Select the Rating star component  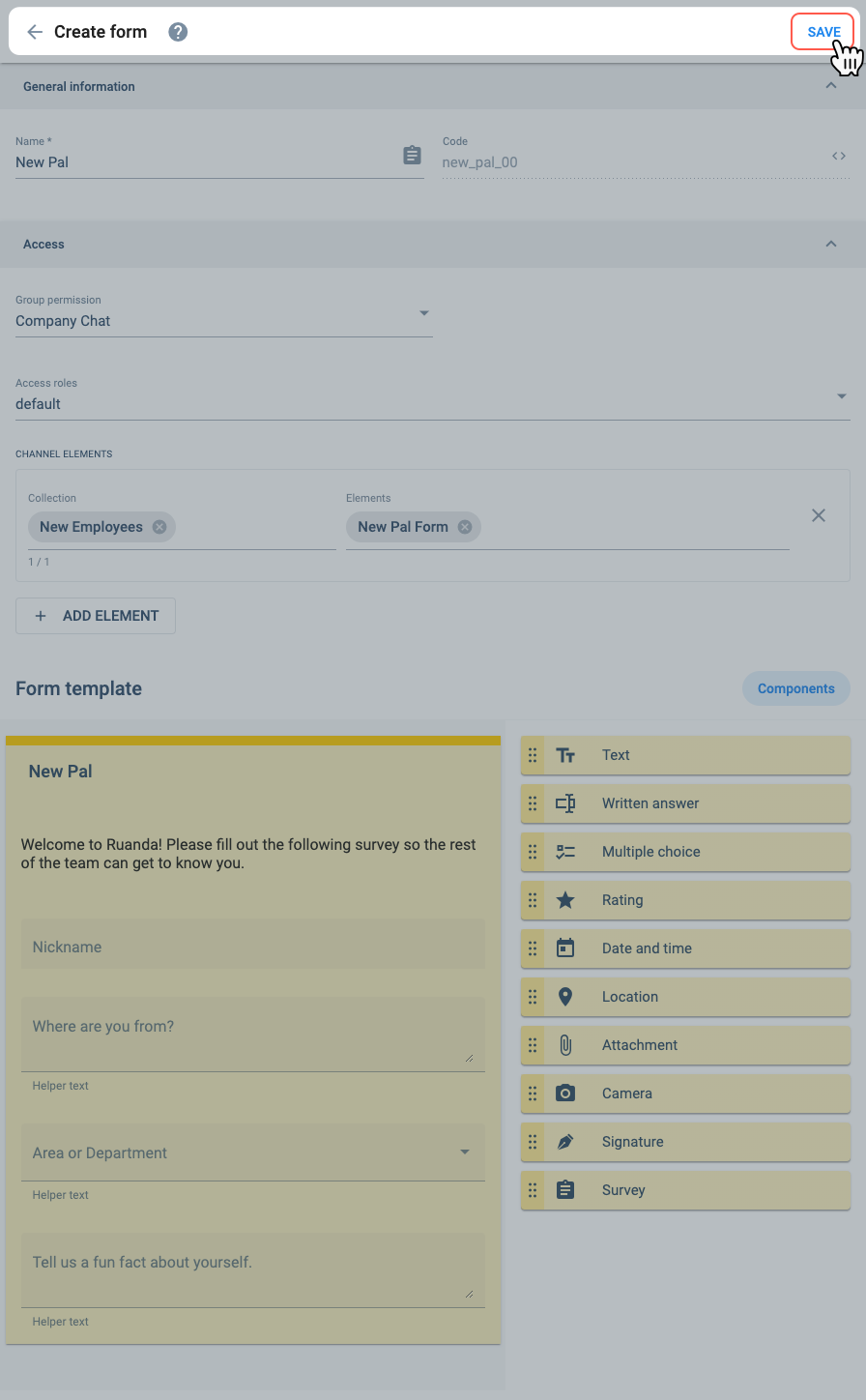coord(685,900)
